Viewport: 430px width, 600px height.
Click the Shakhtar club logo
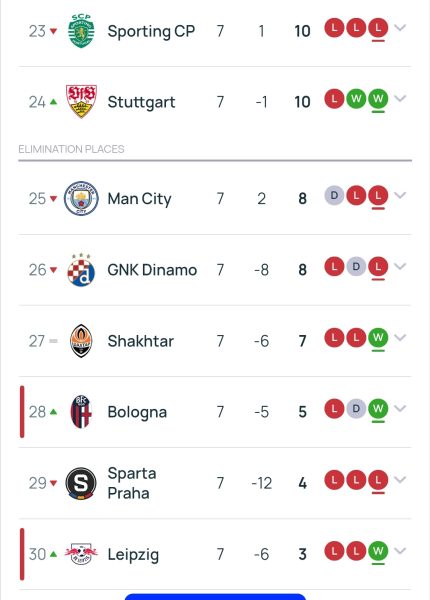tap(81, 341)
